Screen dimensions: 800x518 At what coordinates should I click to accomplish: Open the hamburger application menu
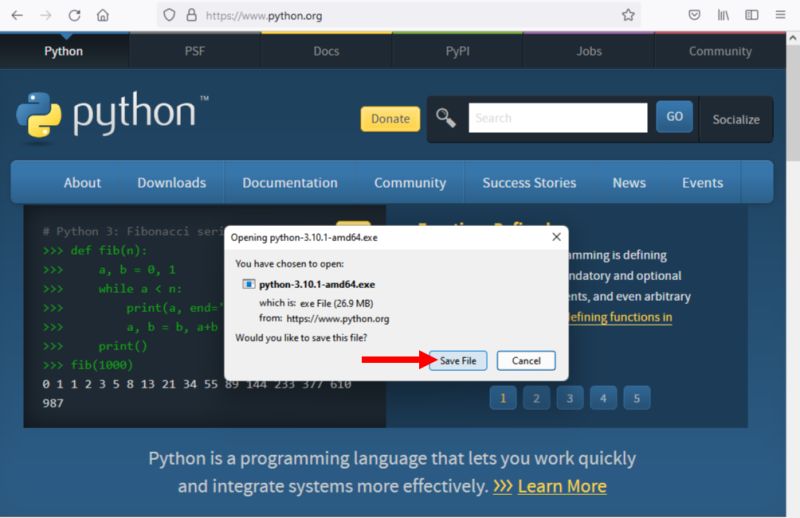click(780, 15)
